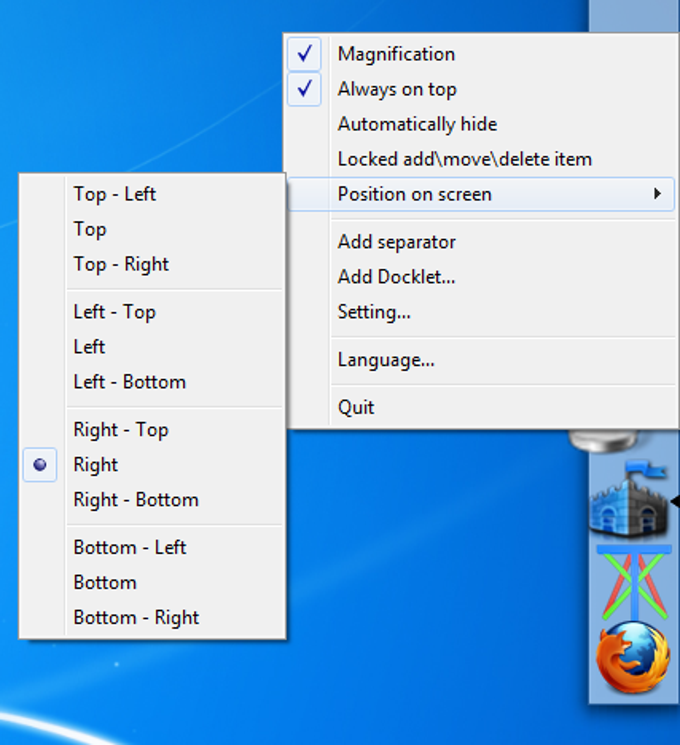Expand the Position on screen submenu
Image resolution: width=680 pixels, height=745 pixels.
click(480, 194)
